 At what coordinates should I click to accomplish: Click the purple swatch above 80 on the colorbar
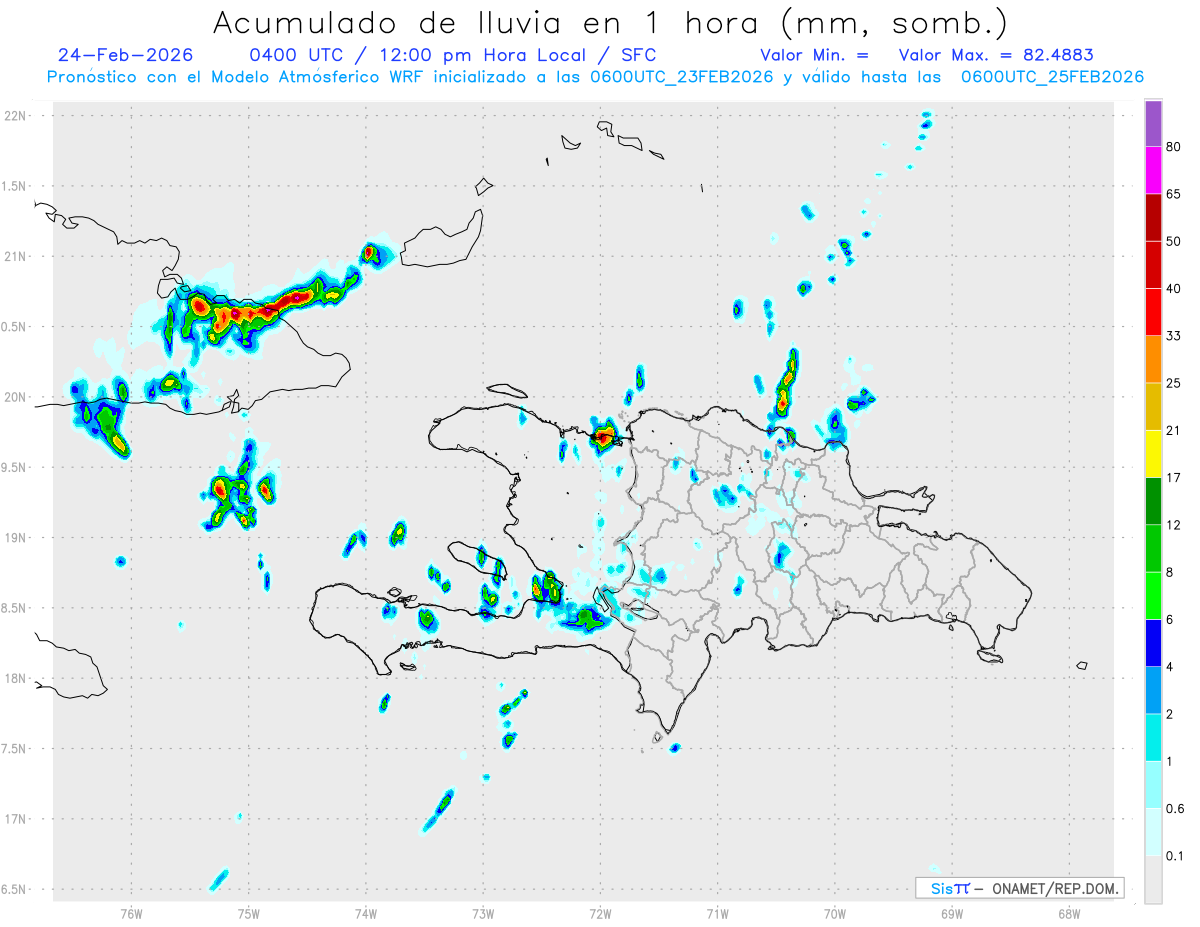coord(1153,124)
